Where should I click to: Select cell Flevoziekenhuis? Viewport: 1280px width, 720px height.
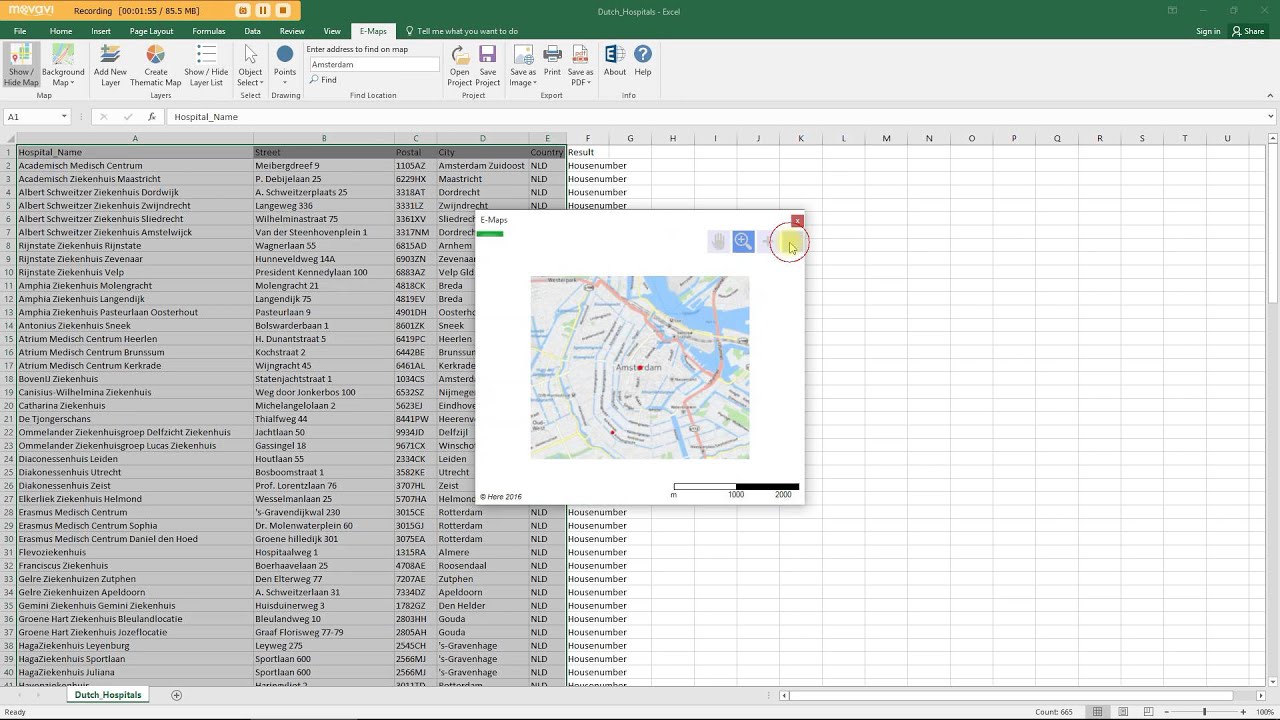click(x=135, y=552)
